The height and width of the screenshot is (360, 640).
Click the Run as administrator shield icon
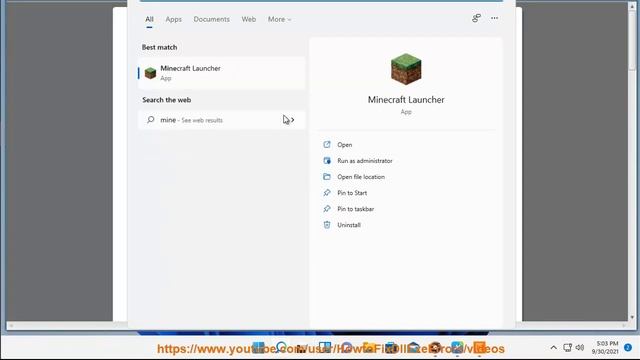[327, 160]
